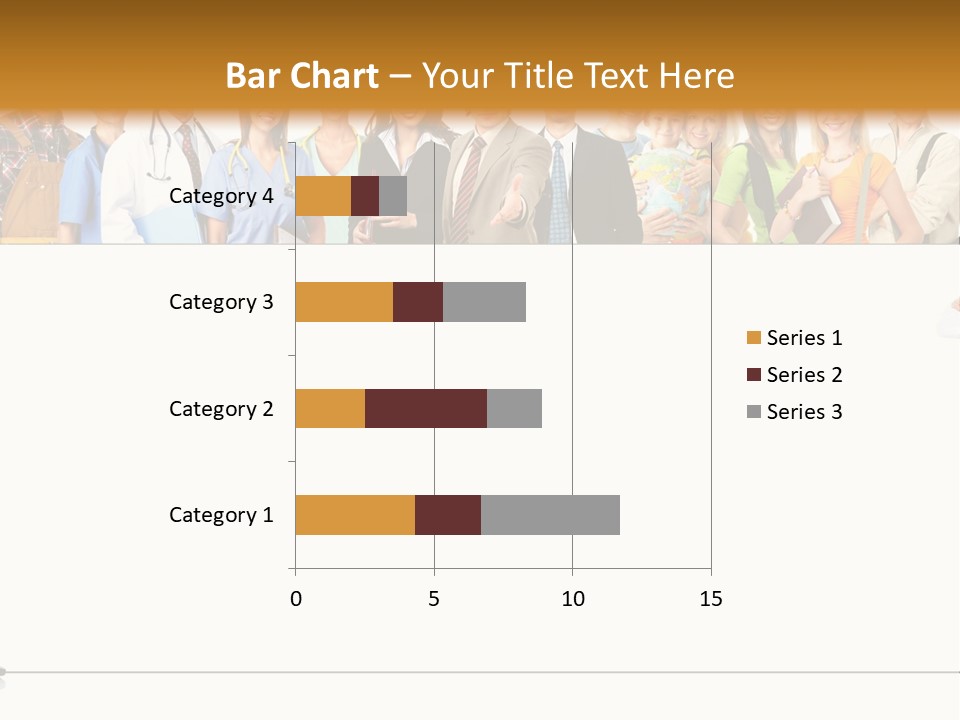Screen dimensions: 960x720
Task: Select the slide title text
Action: (480, 76)
